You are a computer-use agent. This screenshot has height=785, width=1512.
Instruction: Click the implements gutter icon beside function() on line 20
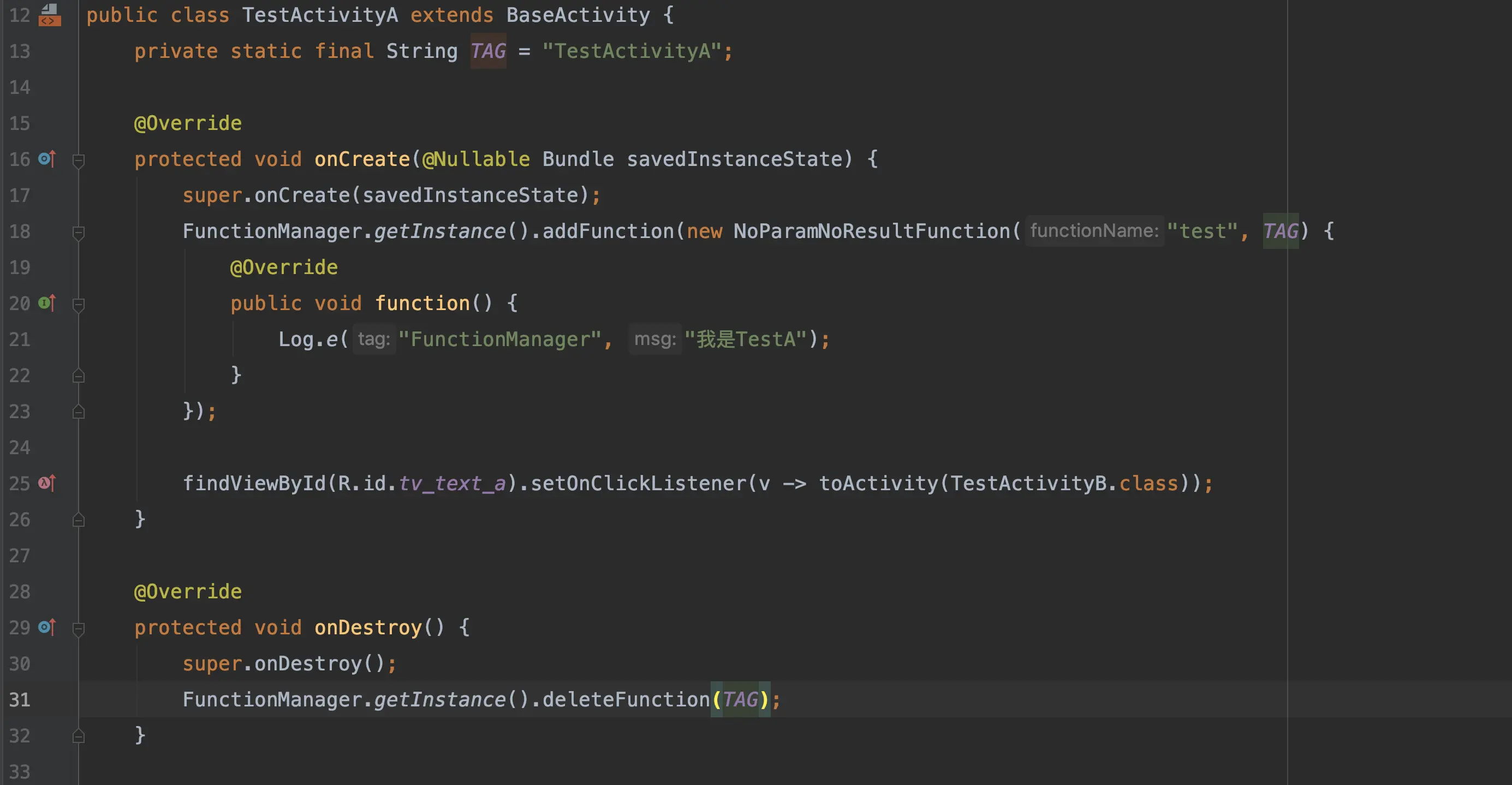pos(47,303)
